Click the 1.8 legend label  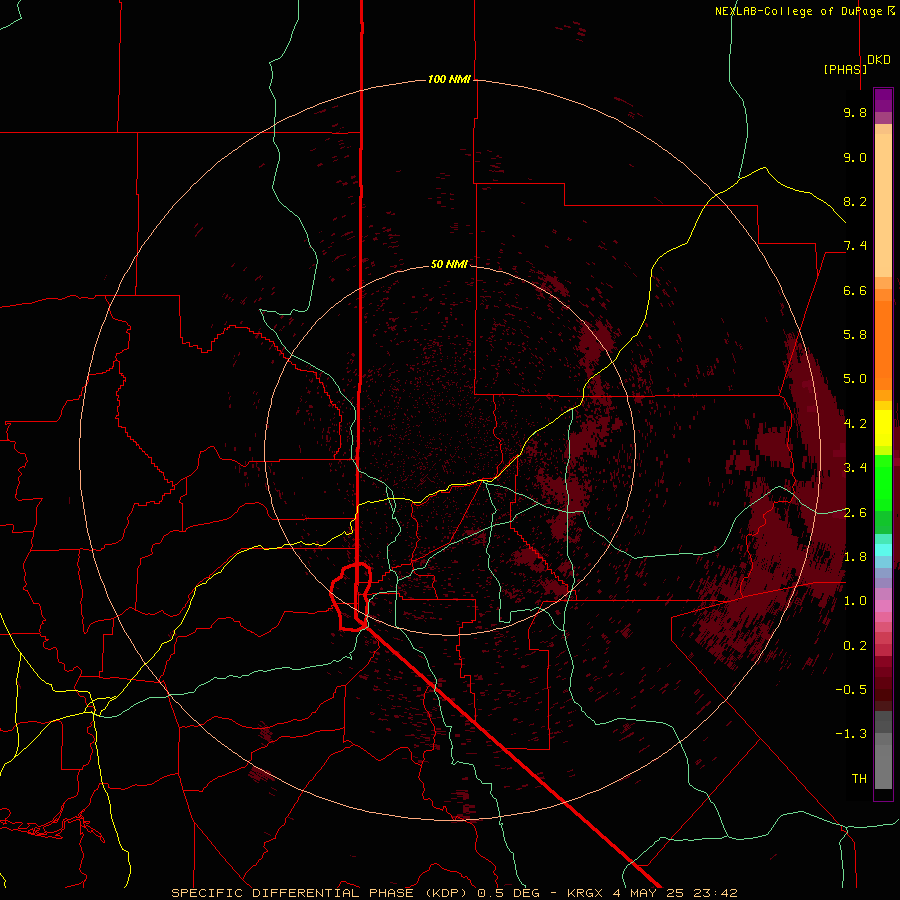coord(855,557)
